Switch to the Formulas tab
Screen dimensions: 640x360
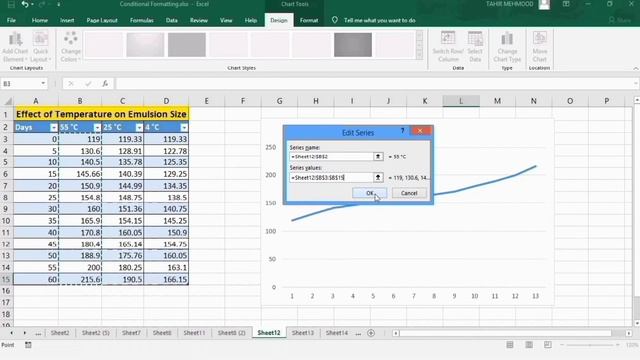(142, 20)
